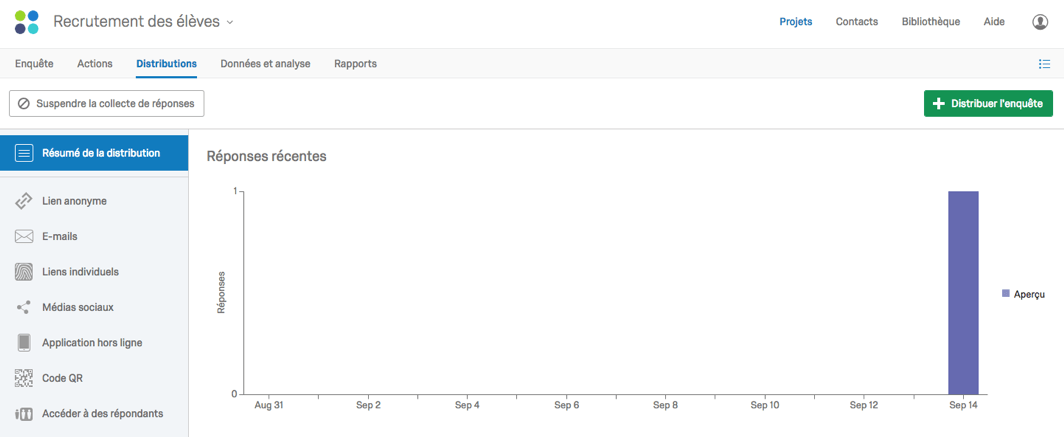Image resolution: width=1064 pixels, height=437 pixels.
Task: Click the Aperçu legend label
Action: point(1029,294)
